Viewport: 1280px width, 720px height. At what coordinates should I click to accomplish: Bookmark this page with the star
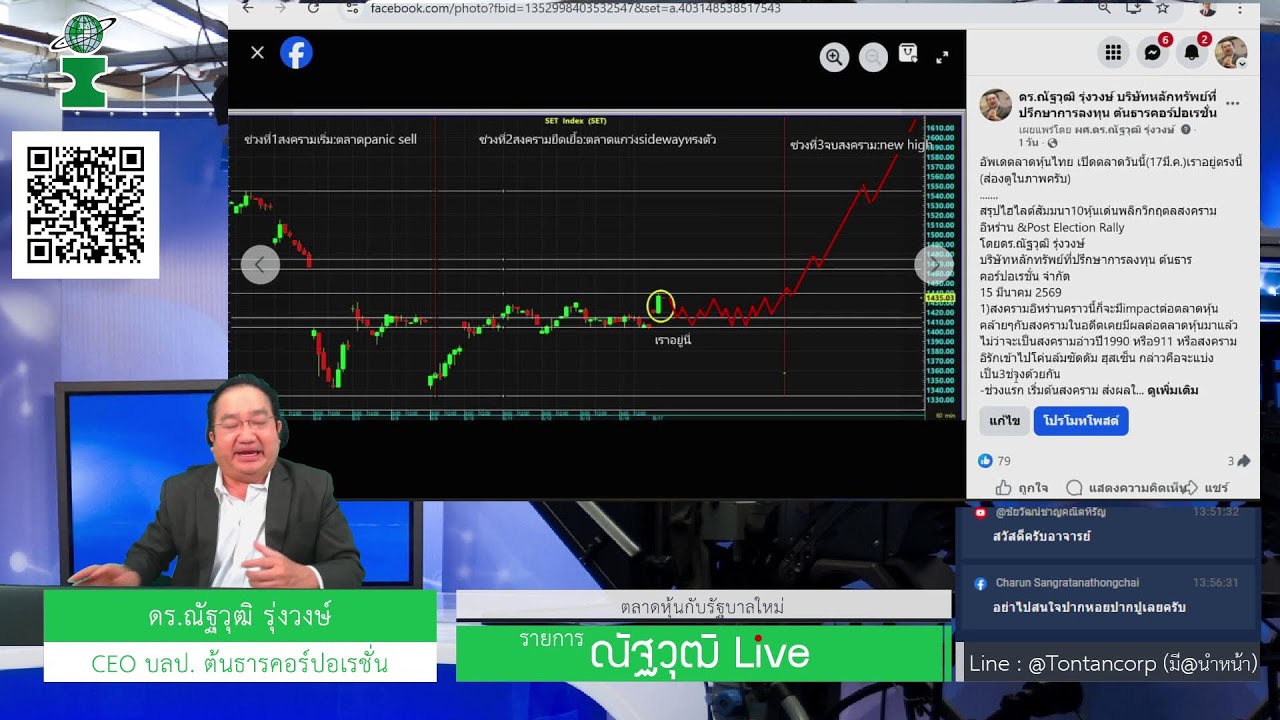click(1162, 8)
